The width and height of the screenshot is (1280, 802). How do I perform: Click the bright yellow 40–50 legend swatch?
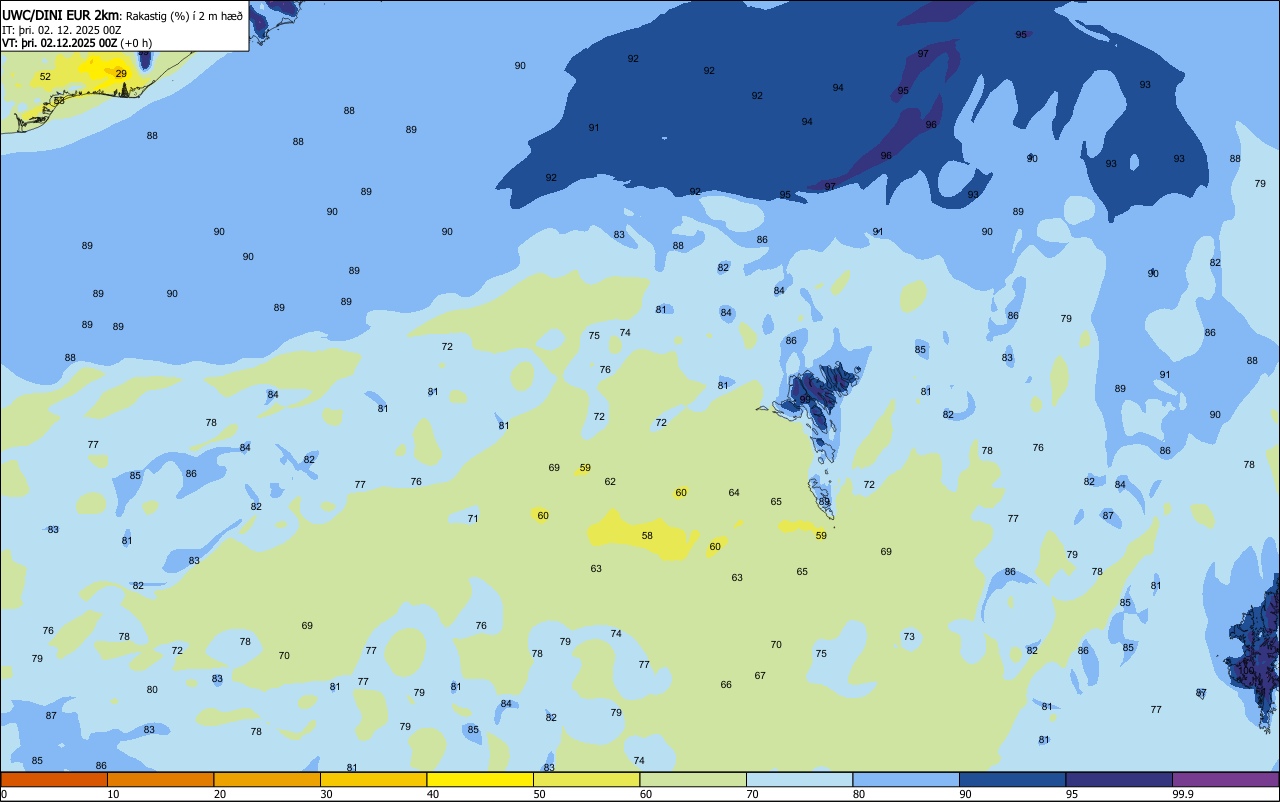[480, 779]
